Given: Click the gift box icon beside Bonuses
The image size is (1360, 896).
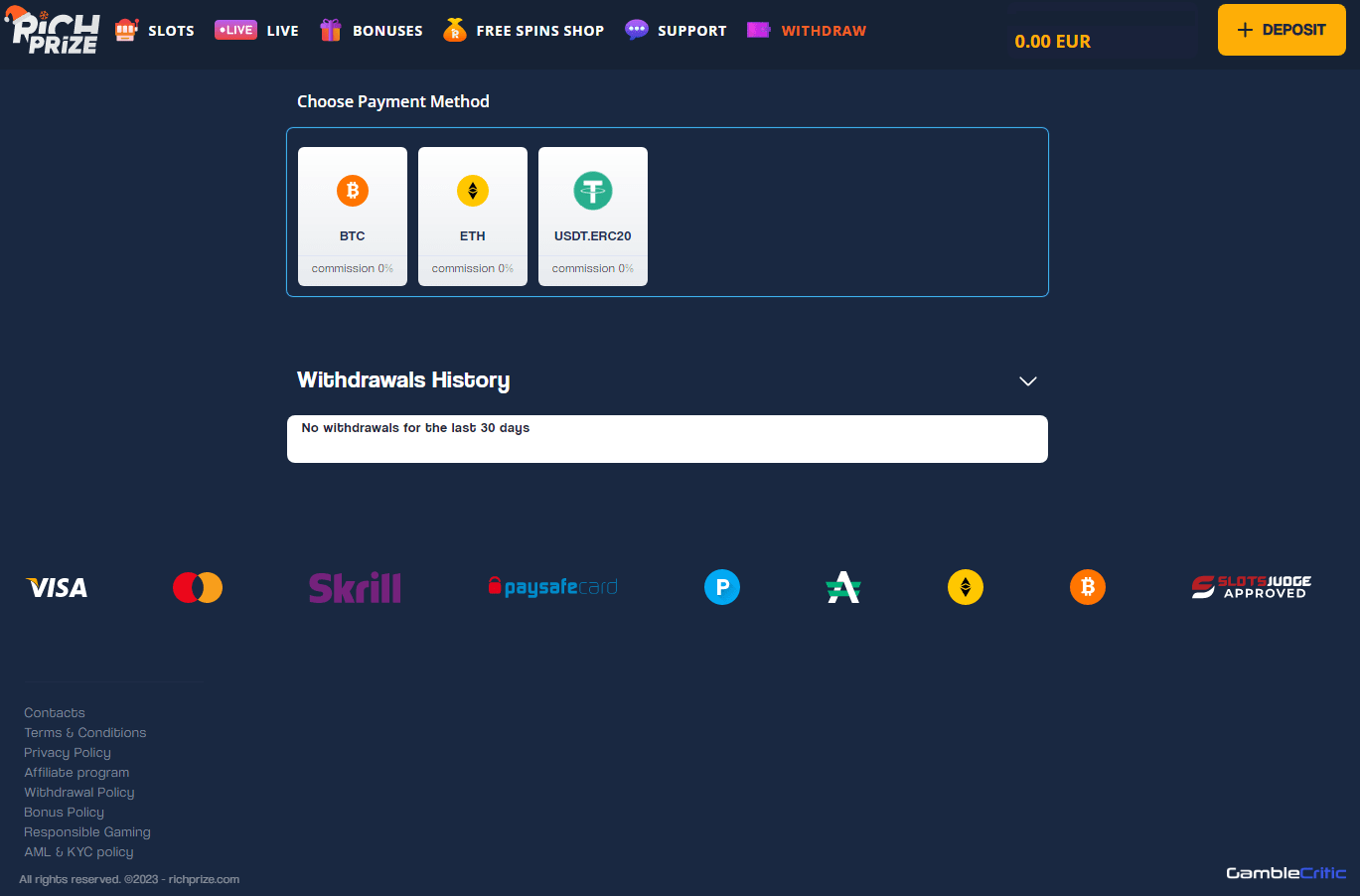Looking at the screenshot, I should pyautogui.click(x=331, y=30).
